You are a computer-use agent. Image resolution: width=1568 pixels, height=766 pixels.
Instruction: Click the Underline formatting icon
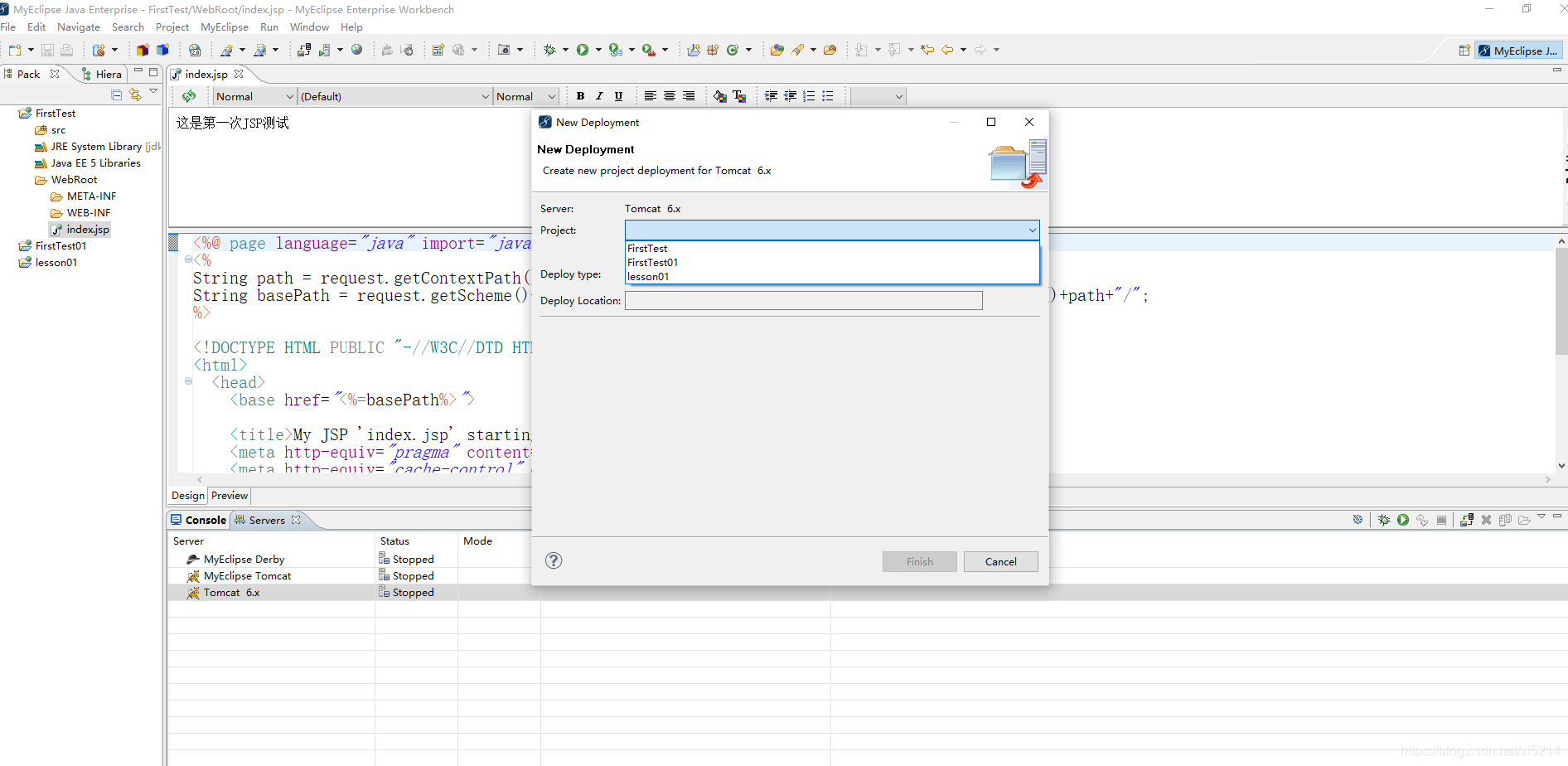coord(618,96)
